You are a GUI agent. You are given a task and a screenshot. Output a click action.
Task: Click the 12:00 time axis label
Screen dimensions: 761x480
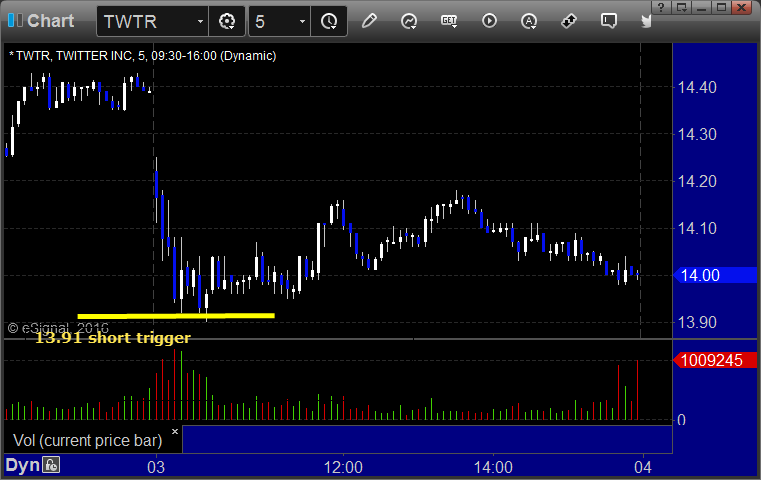tap(343, 467)
